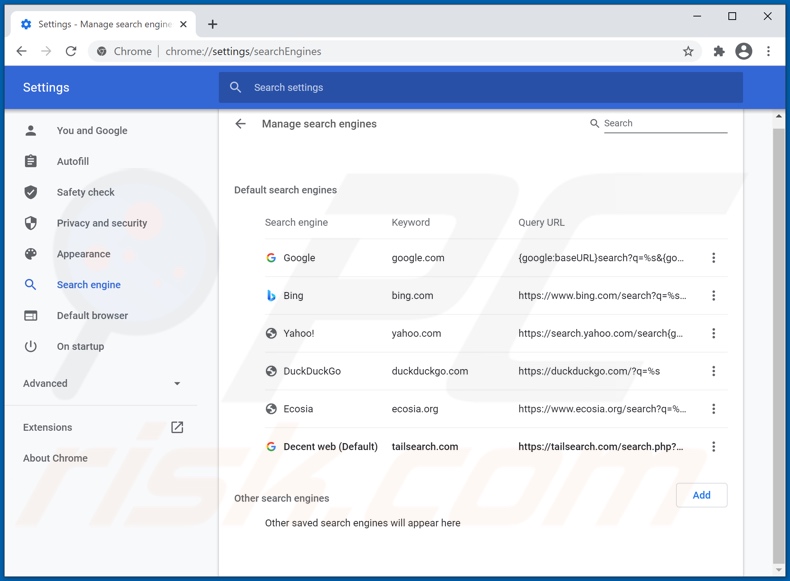
Task: Expand the Advanced section
Action: (102, 383)
